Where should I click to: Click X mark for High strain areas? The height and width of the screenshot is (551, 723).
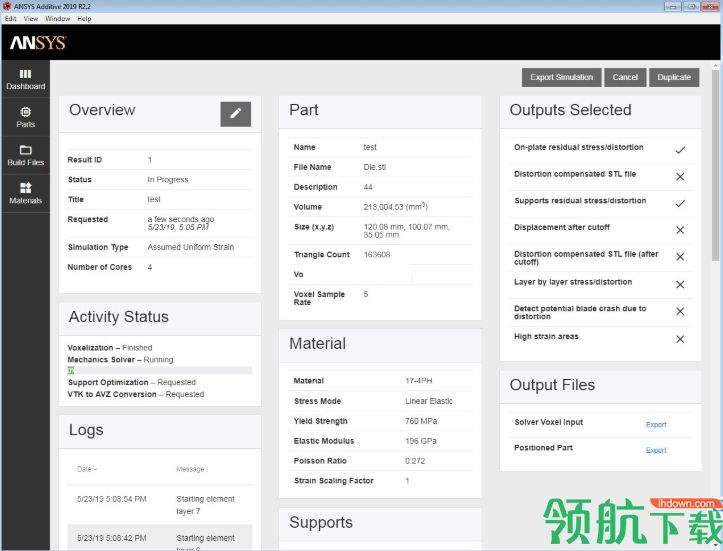pyautogui.click(x=680, y=339)
